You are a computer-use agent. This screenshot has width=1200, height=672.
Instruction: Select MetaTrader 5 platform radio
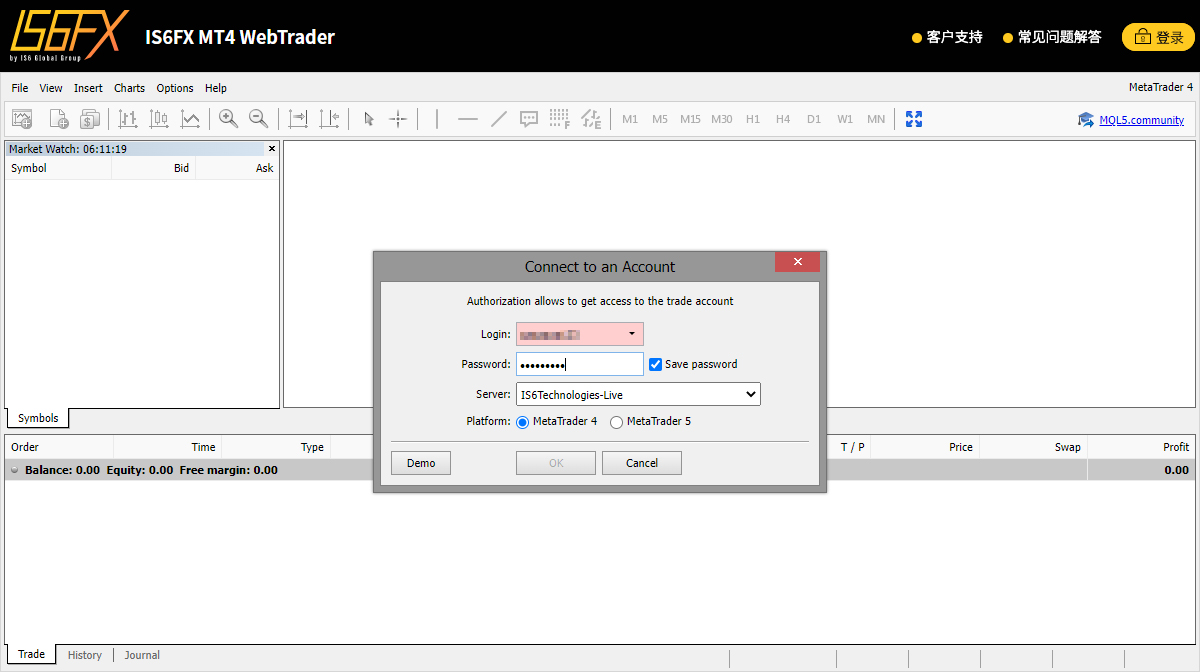click(616, 422)
